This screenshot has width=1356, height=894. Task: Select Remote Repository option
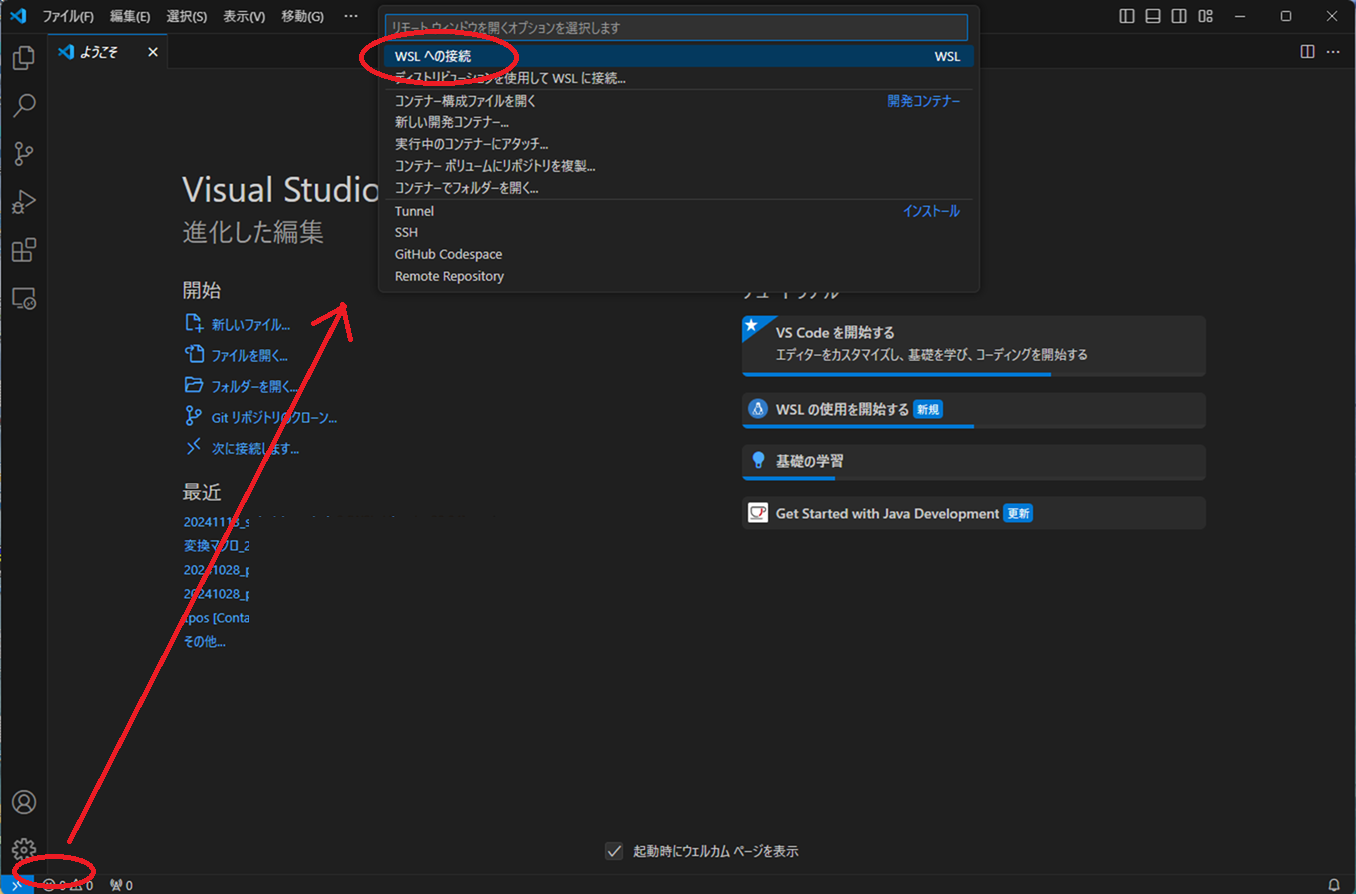(678, 276)
